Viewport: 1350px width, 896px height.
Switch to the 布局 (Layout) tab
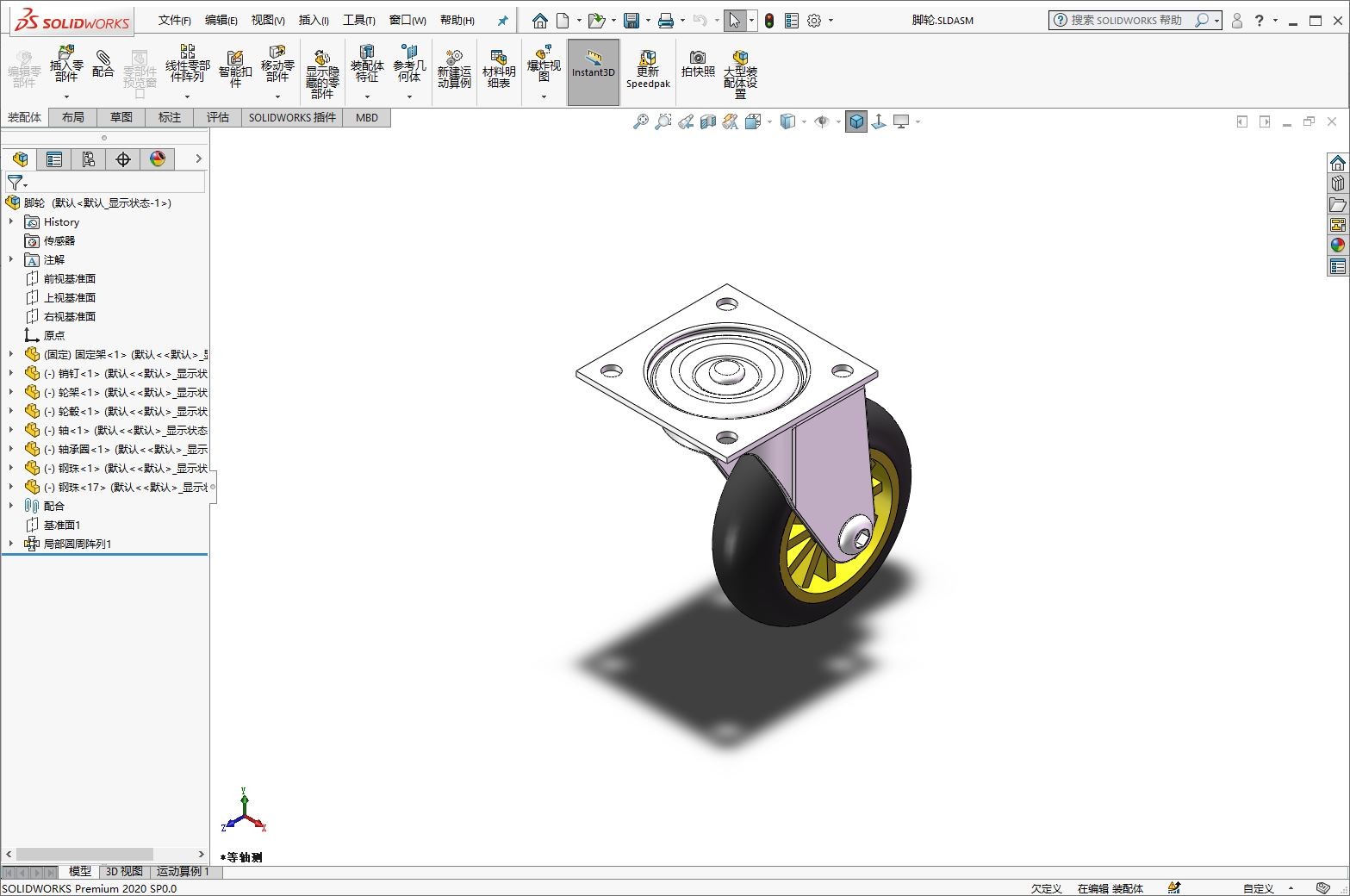point(73,117)
